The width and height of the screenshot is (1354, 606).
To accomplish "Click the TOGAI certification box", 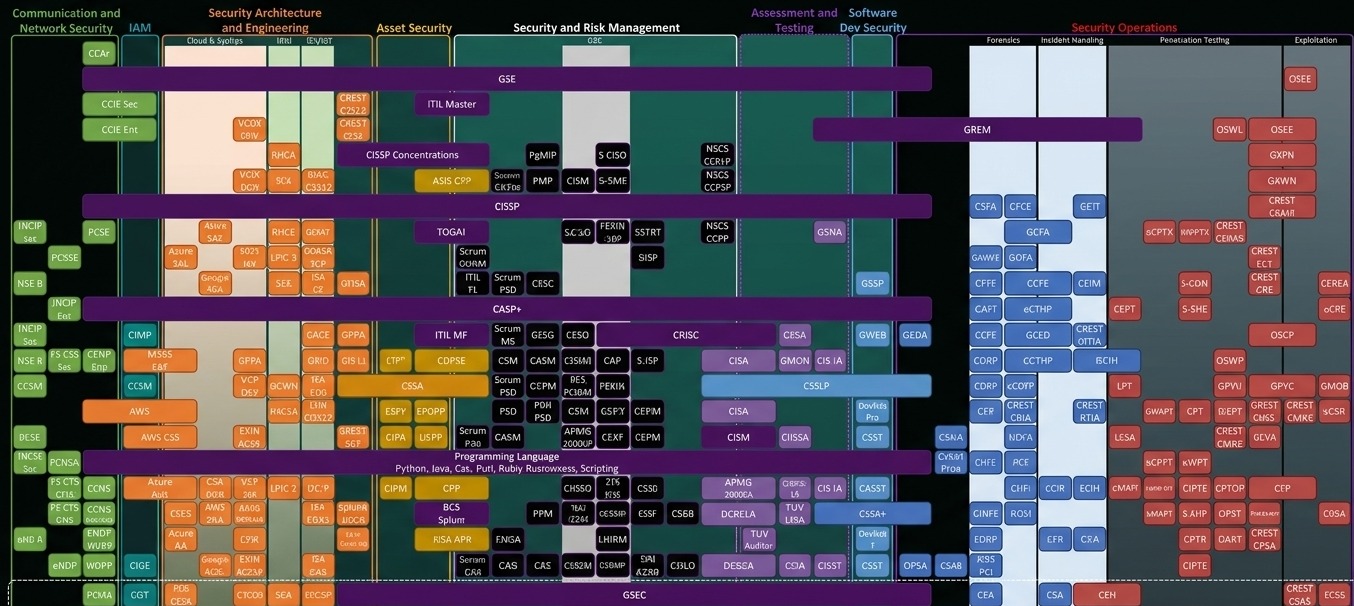I will (451, 232).
